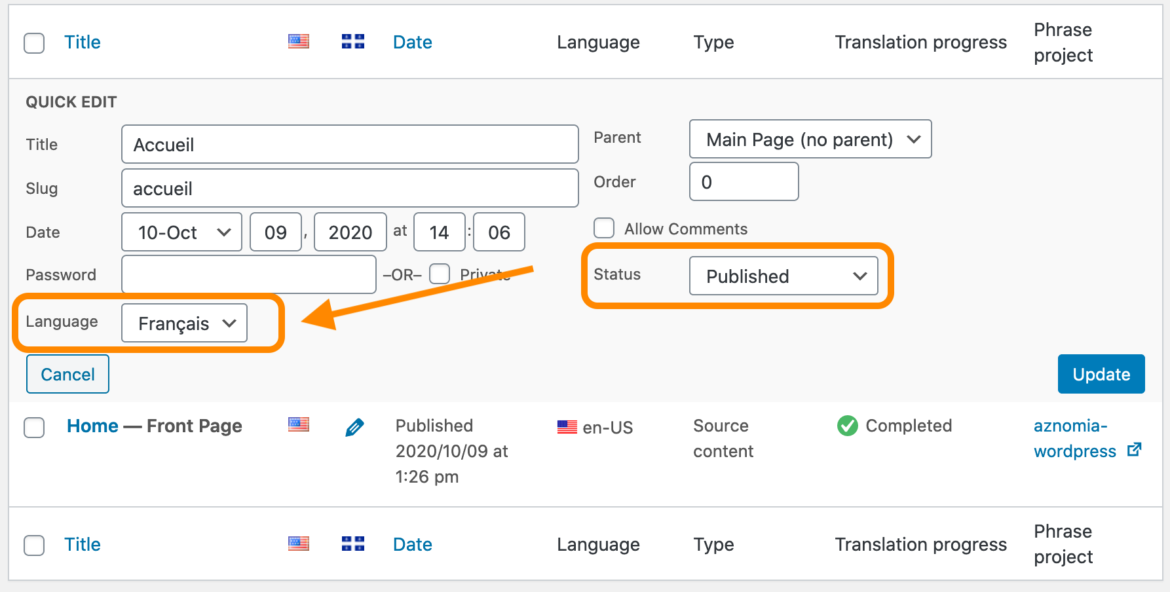
Task: Open the Parent dropdown showing Main Page
Action: [810, 138]
